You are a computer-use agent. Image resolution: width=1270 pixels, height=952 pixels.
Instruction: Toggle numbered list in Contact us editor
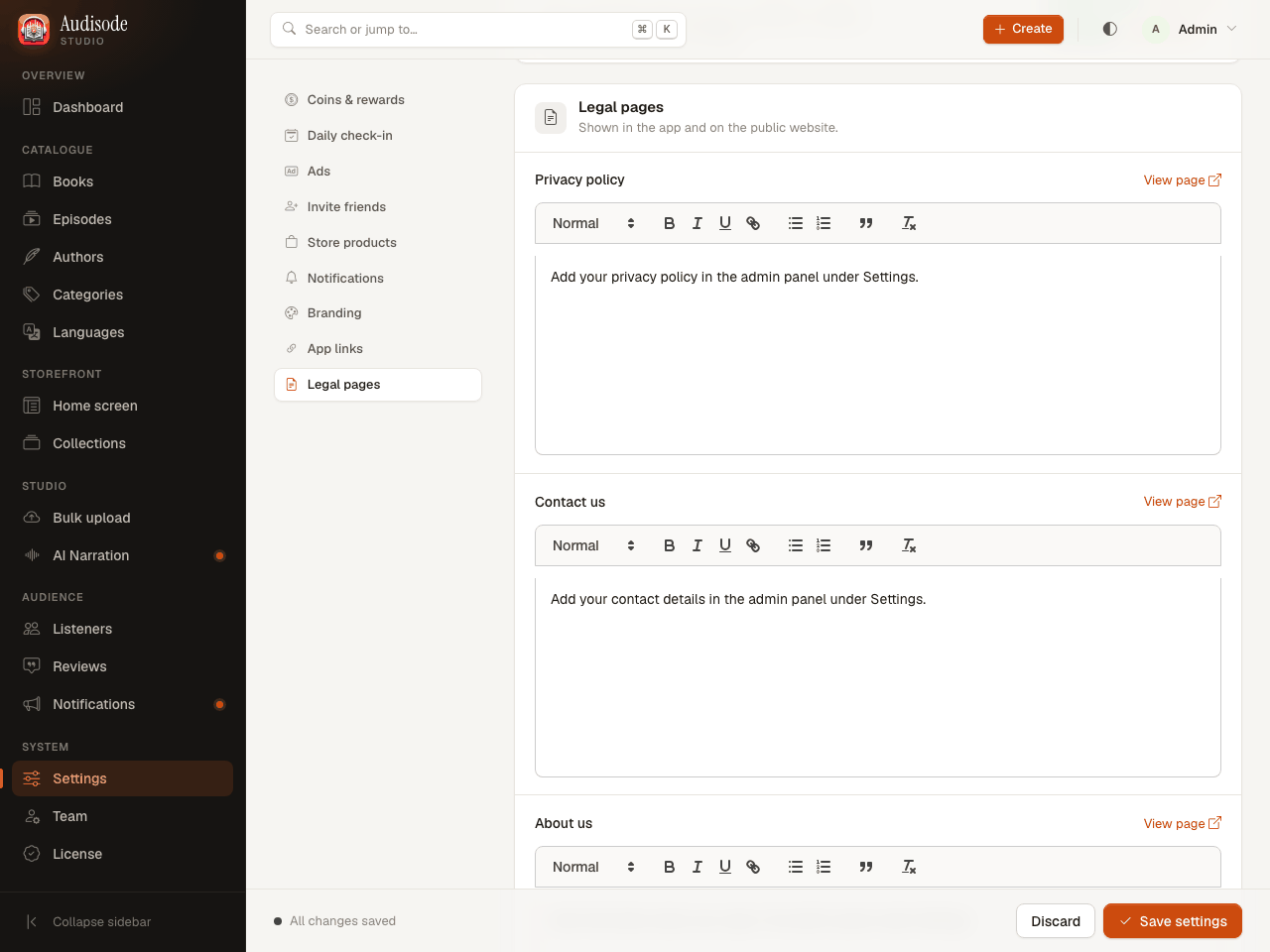point(824,545)
